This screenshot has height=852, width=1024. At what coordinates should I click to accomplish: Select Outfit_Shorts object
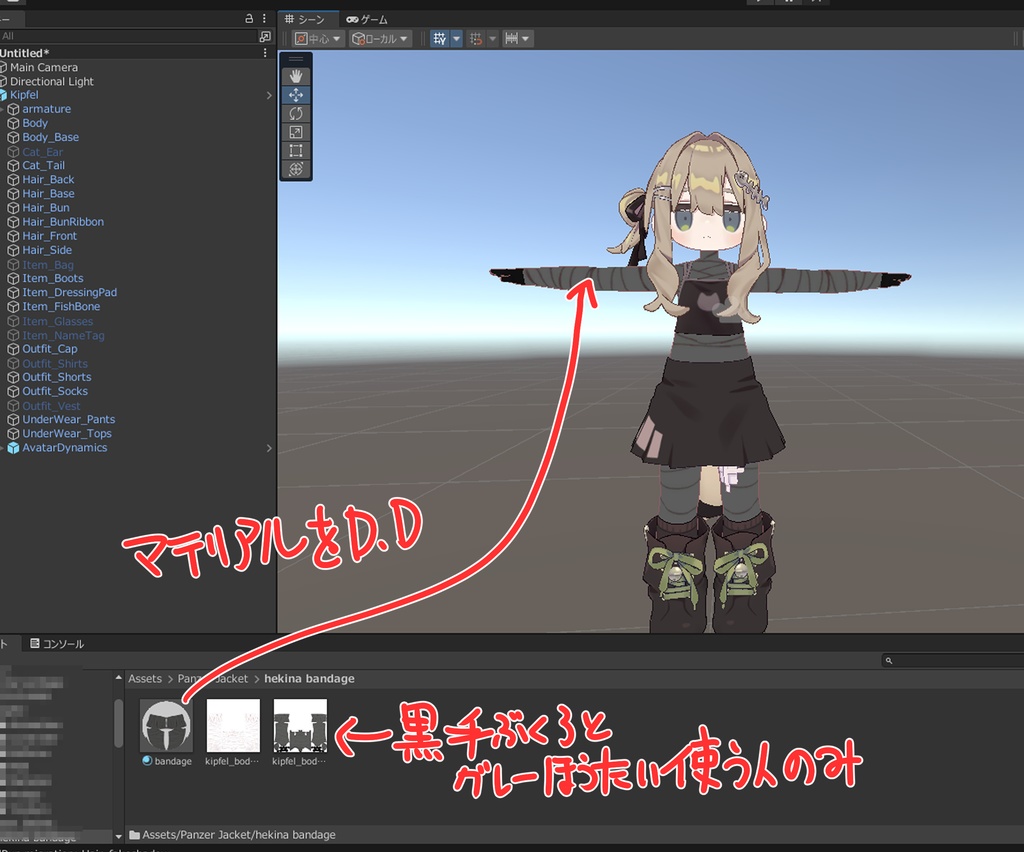click(x=57, y=377)
